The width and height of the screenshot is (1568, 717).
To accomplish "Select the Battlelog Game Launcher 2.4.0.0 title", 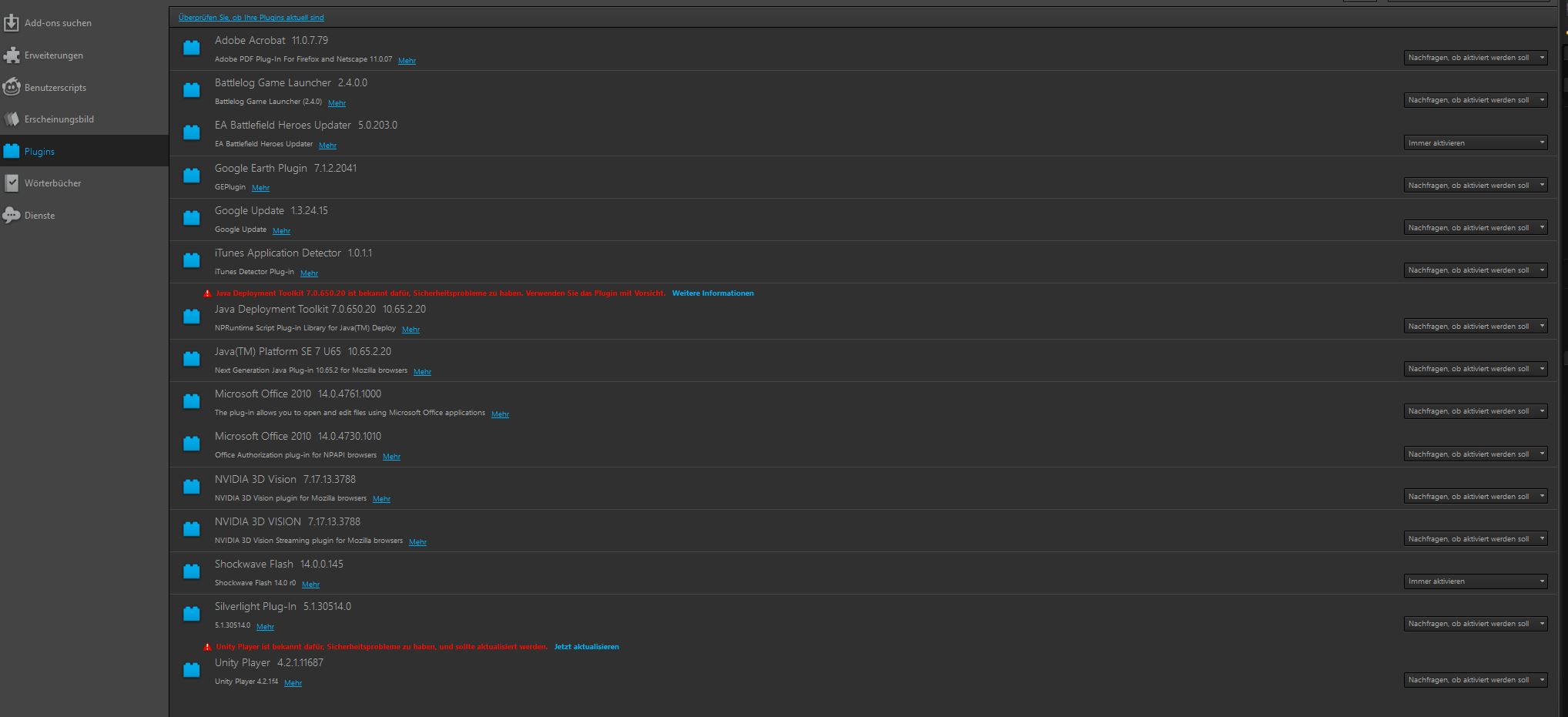I will [x=291, y=82].
